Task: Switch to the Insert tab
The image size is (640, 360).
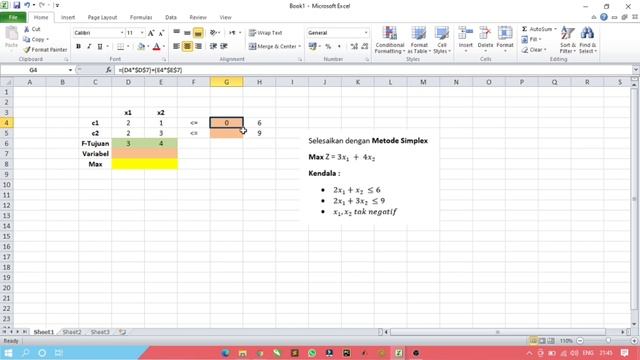Action: (68, 18)
